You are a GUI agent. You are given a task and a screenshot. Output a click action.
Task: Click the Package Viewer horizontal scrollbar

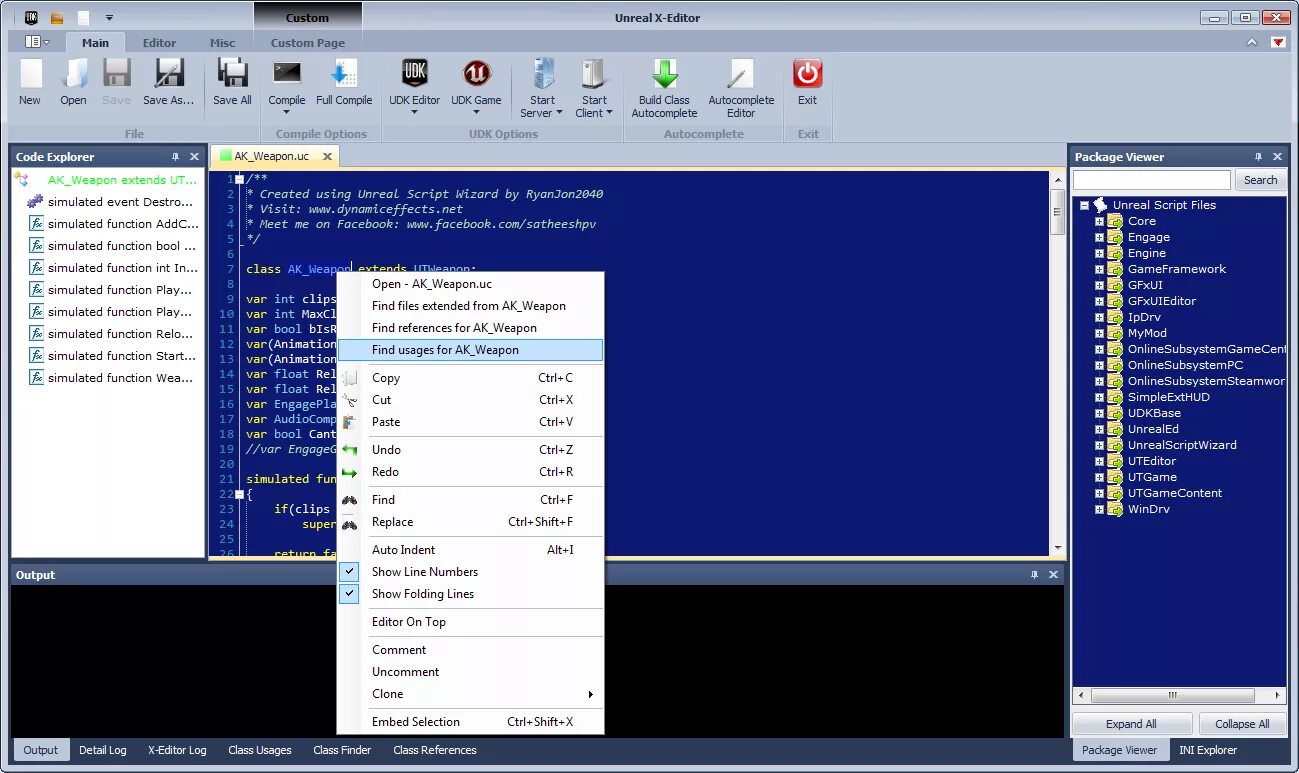1179,695
